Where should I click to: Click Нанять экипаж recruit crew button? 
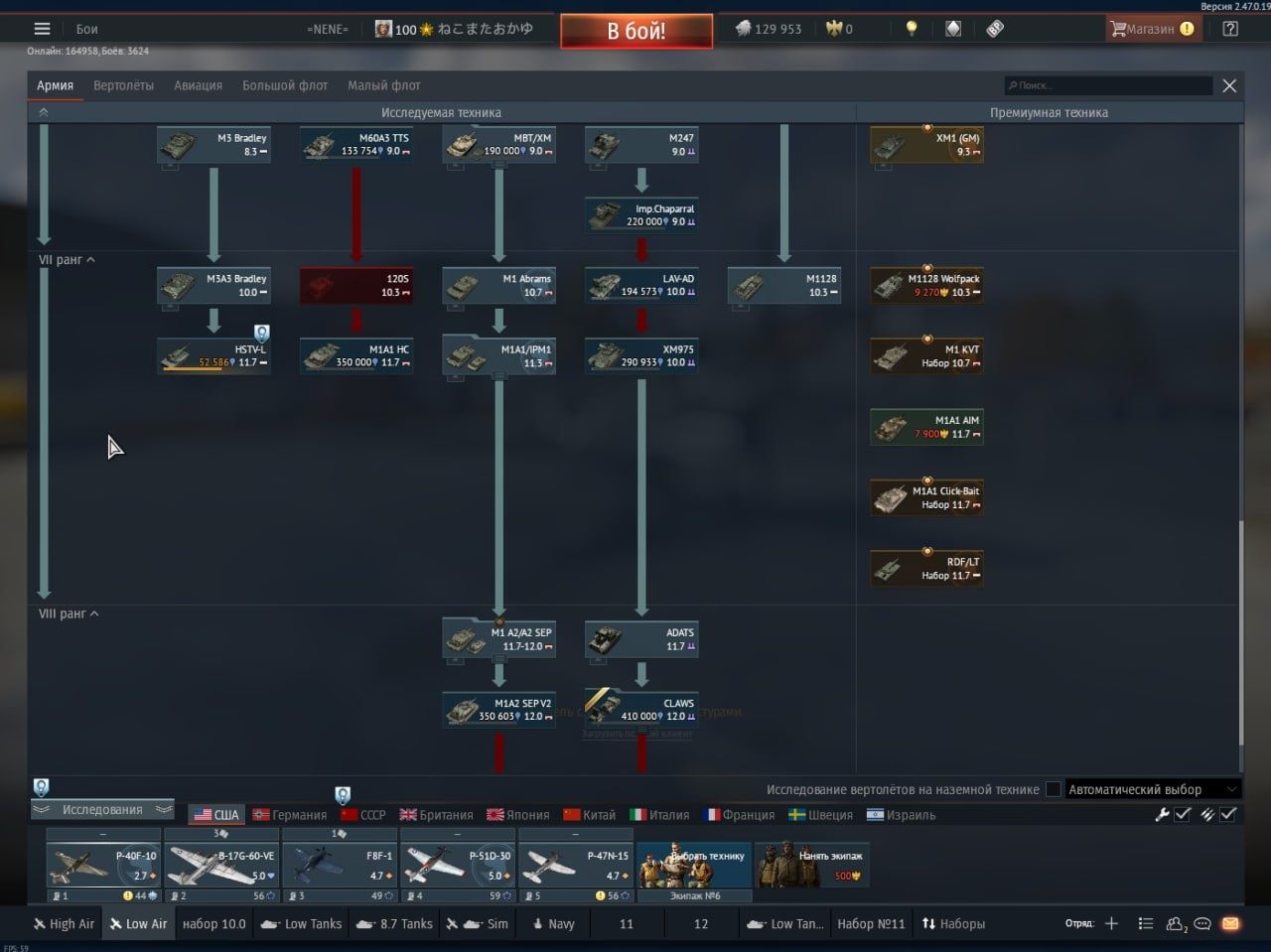click(812, 866)
